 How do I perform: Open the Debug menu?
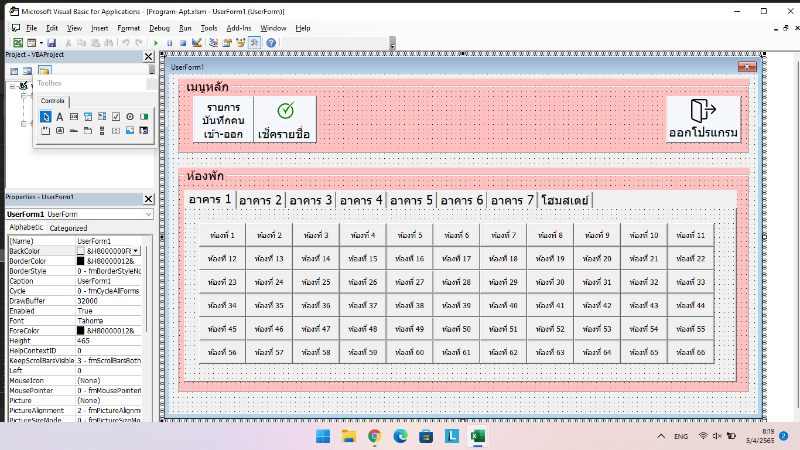point(159,29)
